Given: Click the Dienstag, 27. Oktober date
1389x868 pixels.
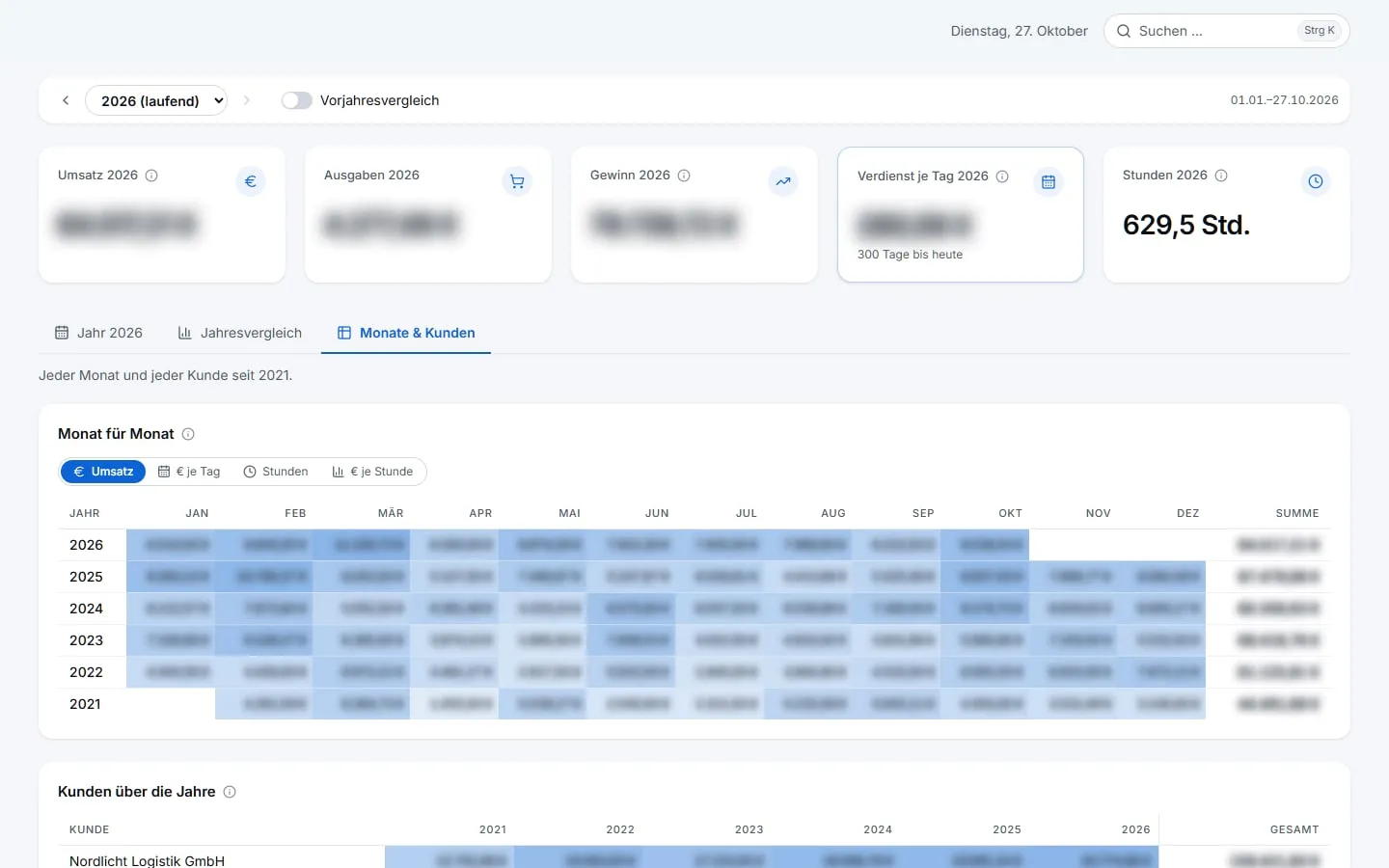Looking at the screenshot, I should tap(1019, 31).
